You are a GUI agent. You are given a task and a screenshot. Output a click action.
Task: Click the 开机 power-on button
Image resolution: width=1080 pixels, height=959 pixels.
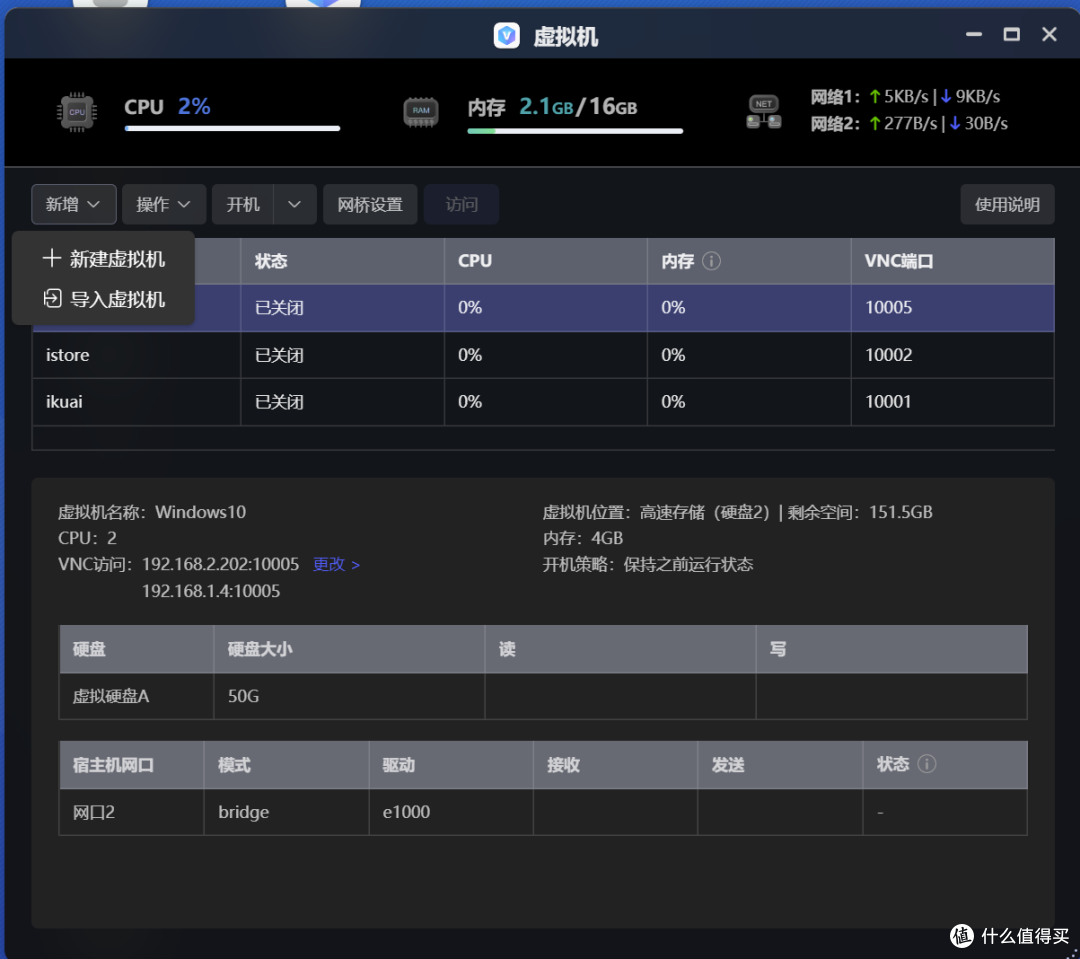pyautogui.click(x=243, y=205)
